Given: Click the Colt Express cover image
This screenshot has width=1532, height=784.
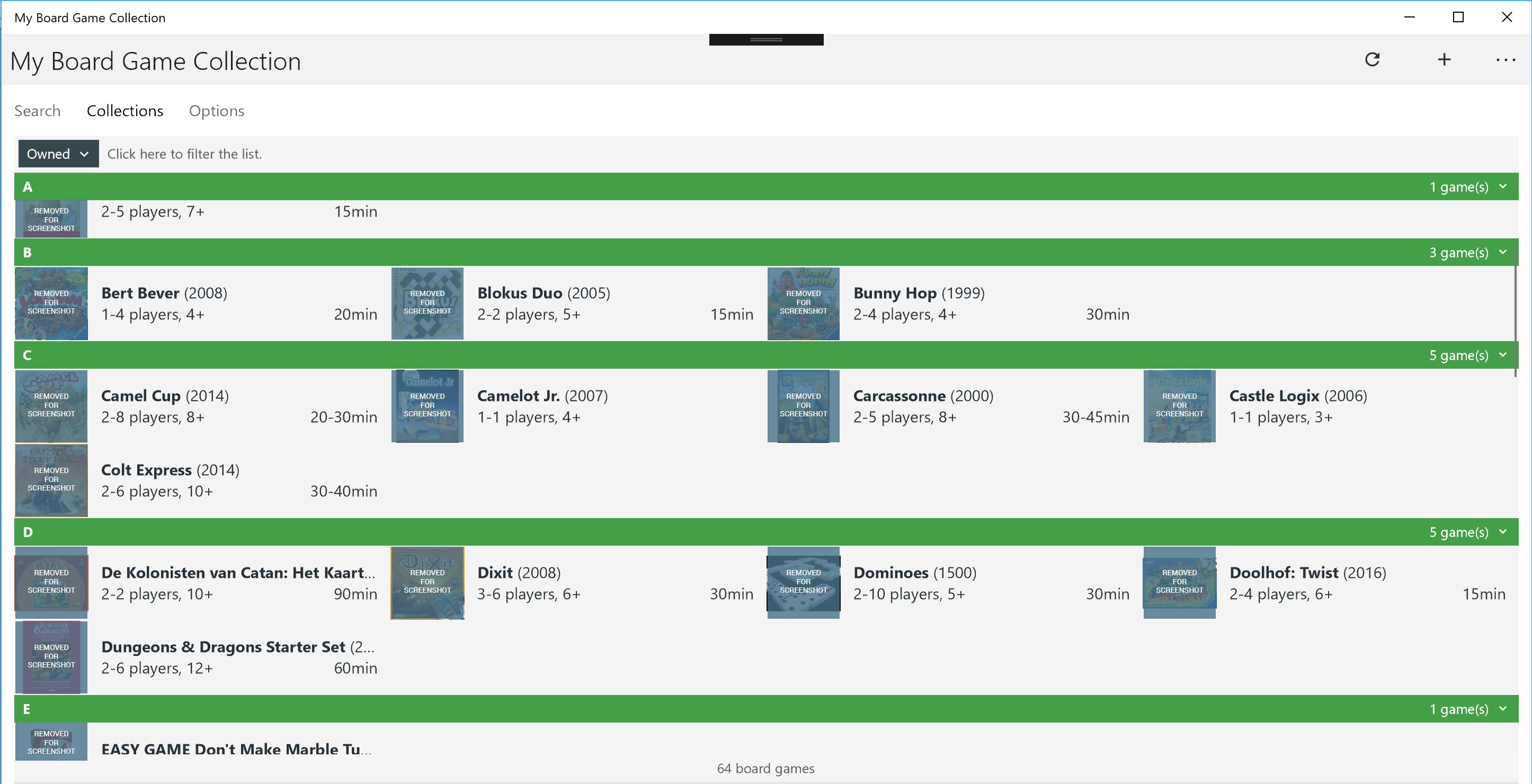Looking at the screenshot, I should click(x=51, y=480).
